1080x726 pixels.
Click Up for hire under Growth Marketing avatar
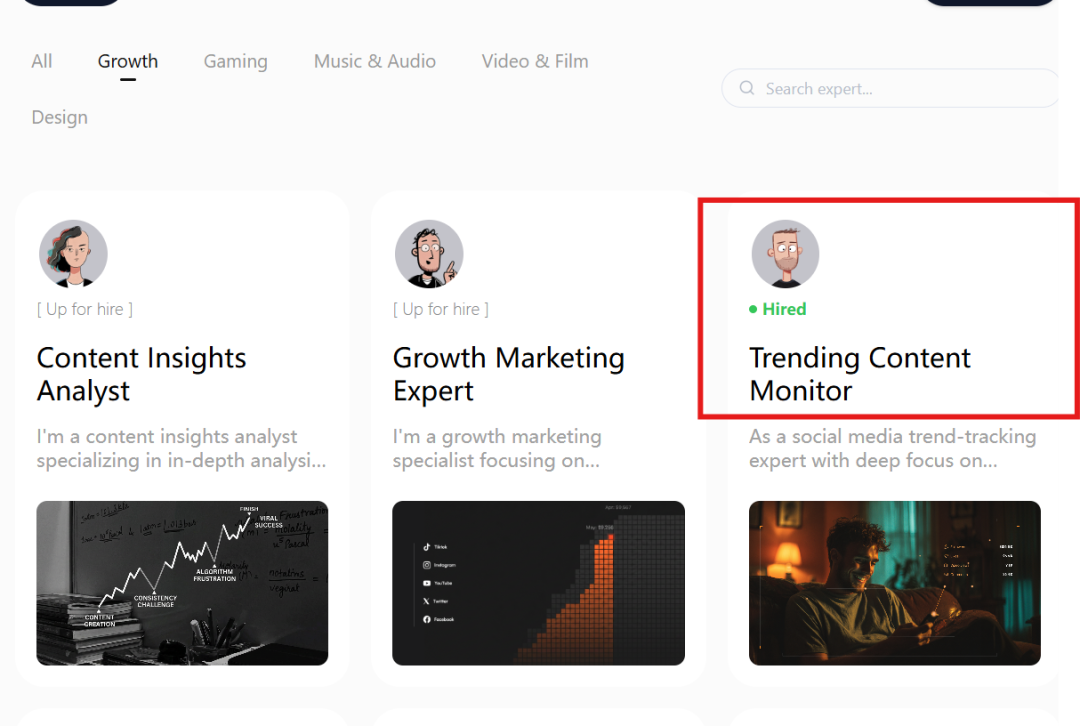[441, 309]
